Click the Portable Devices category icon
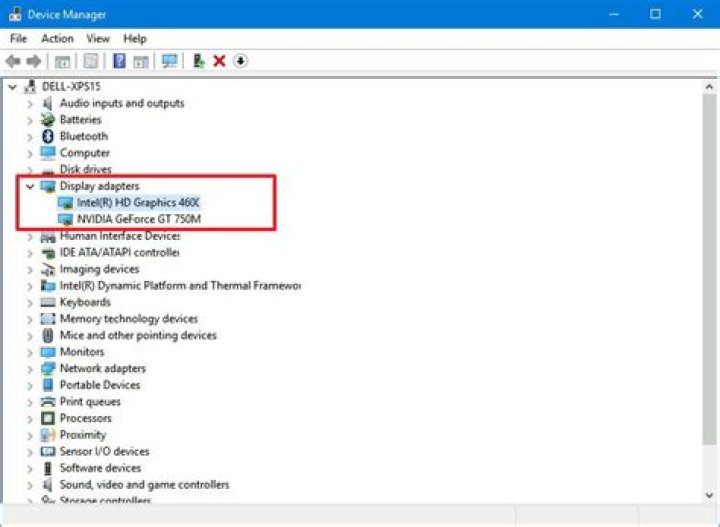 [x=48, y=385]
